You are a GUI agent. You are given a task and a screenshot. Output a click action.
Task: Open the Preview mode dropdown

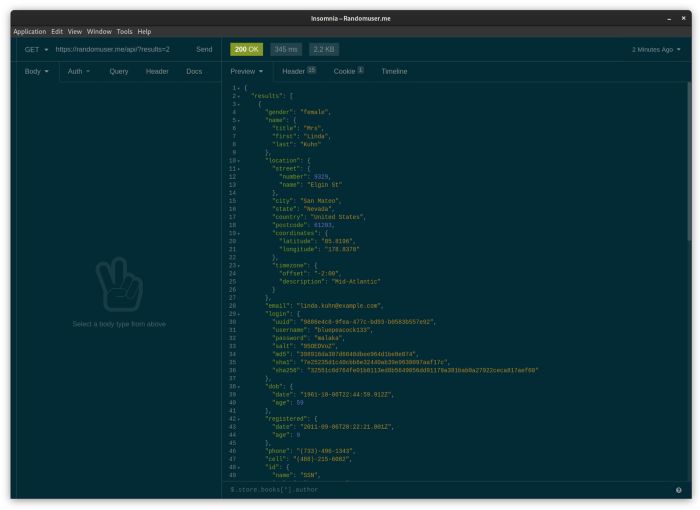[x=246, y=71]
